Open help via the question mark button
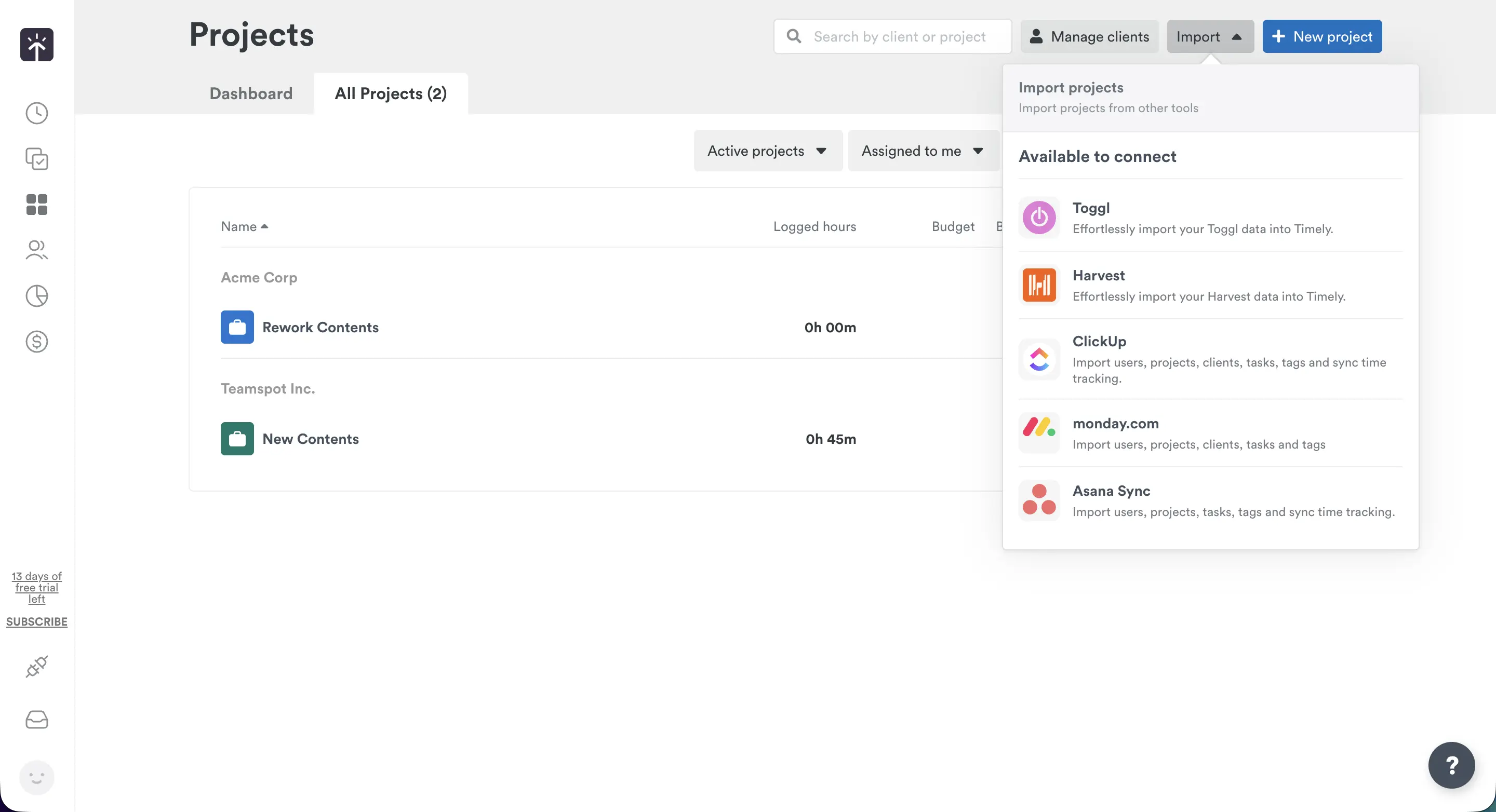 (1451, 765)
